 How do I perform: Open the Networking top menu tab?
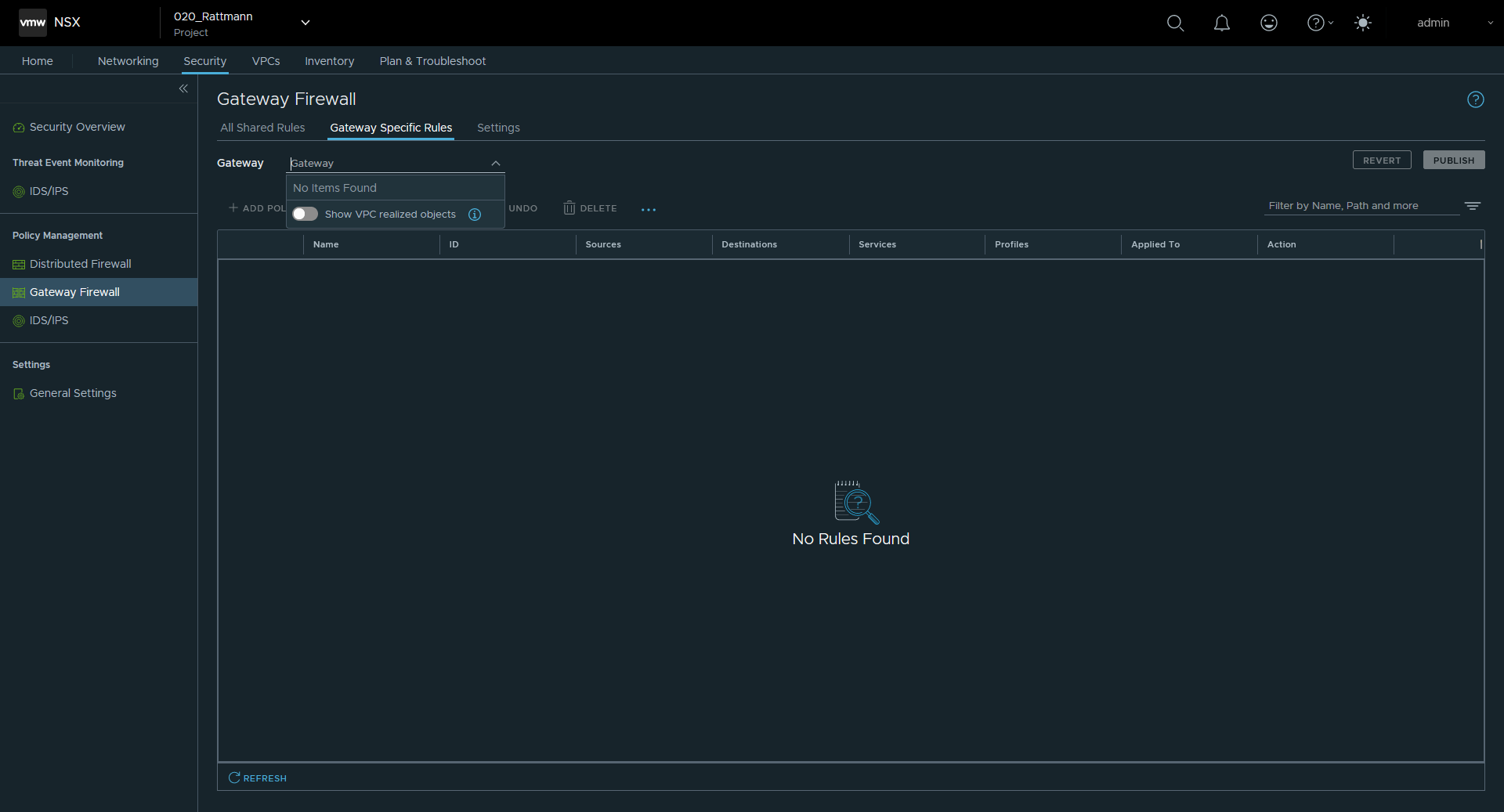click(x=128, y=61)
